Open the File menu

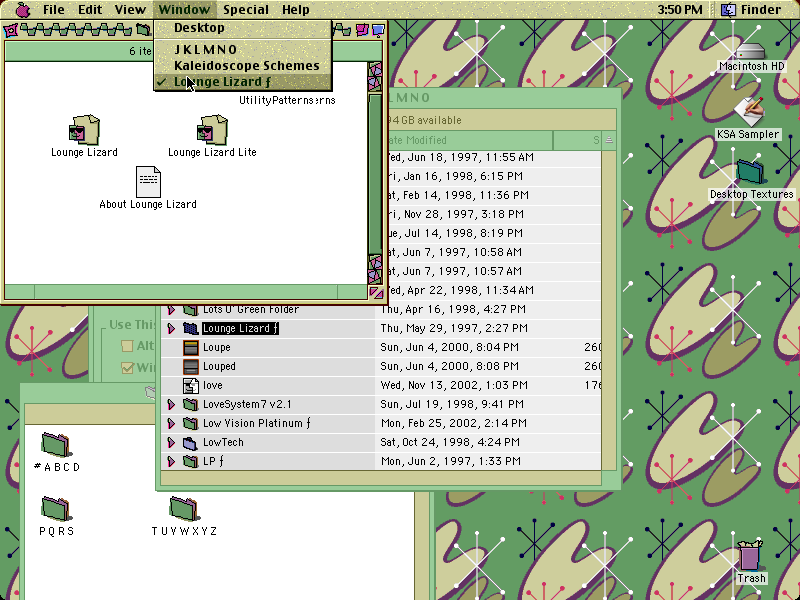pos(54,9)
